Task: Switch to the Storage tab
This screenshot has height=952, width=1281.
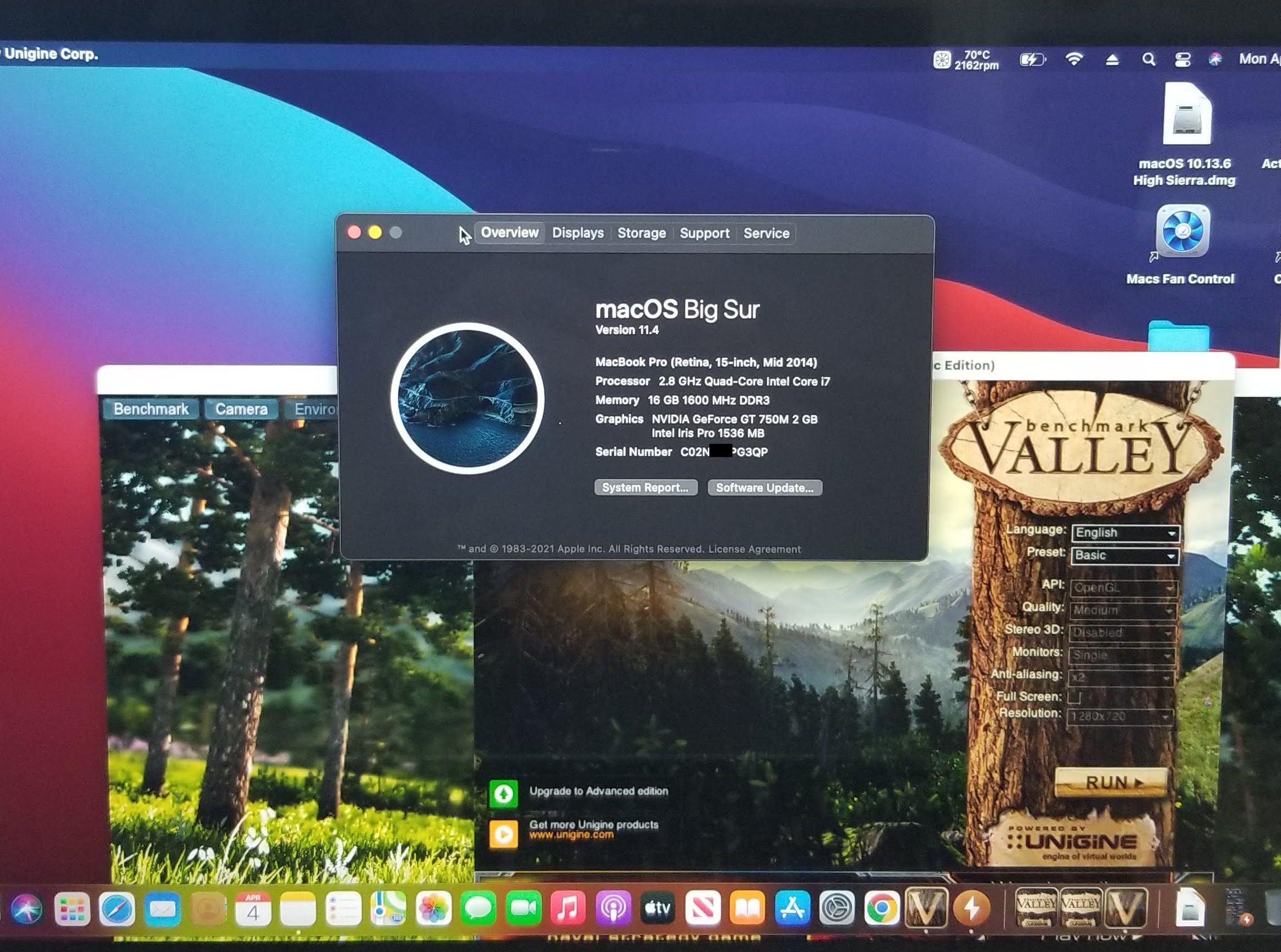Action: pos(642,233)
